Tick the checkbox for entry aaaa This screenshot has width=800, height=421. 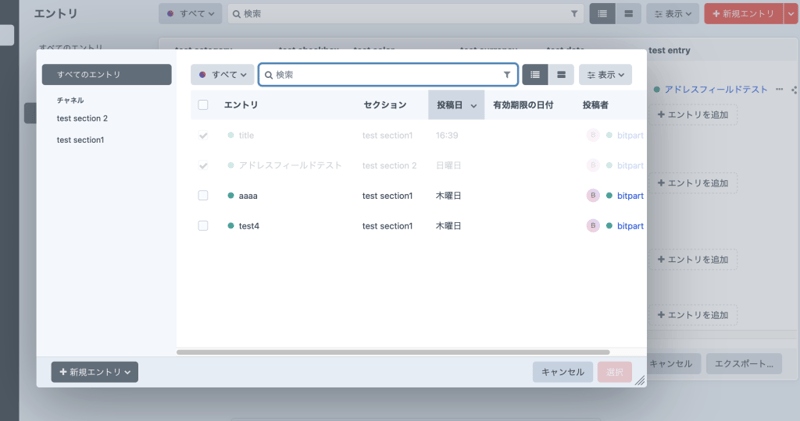tap(203, 196)
